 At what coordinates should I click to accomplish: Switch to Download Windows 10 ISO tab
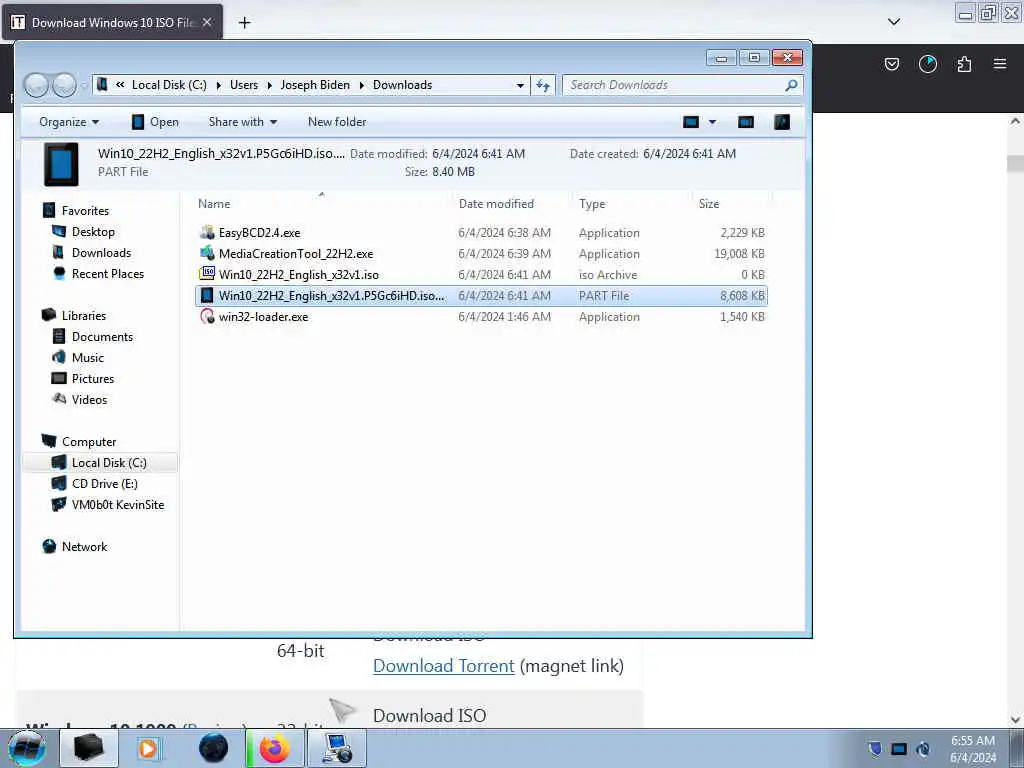[x=112, y=22]
